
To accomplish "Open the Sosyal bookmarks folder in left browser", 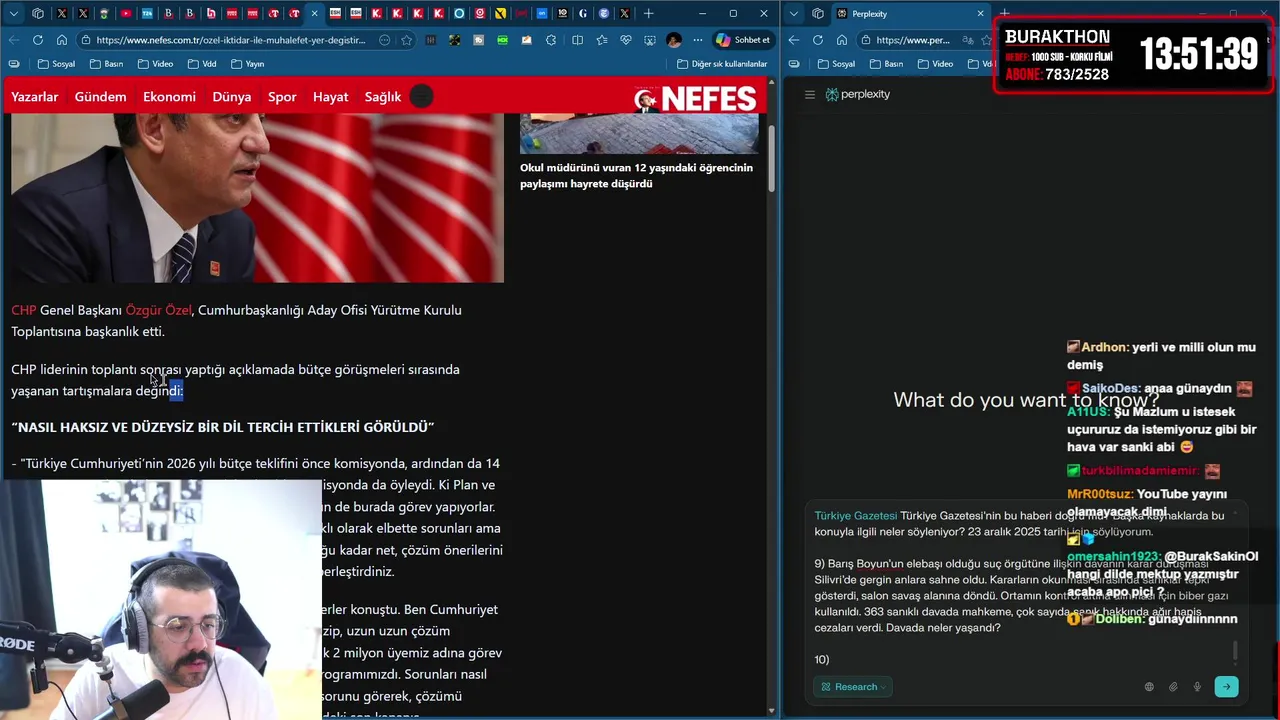I will pyautogui.click(x=56, y=64).
